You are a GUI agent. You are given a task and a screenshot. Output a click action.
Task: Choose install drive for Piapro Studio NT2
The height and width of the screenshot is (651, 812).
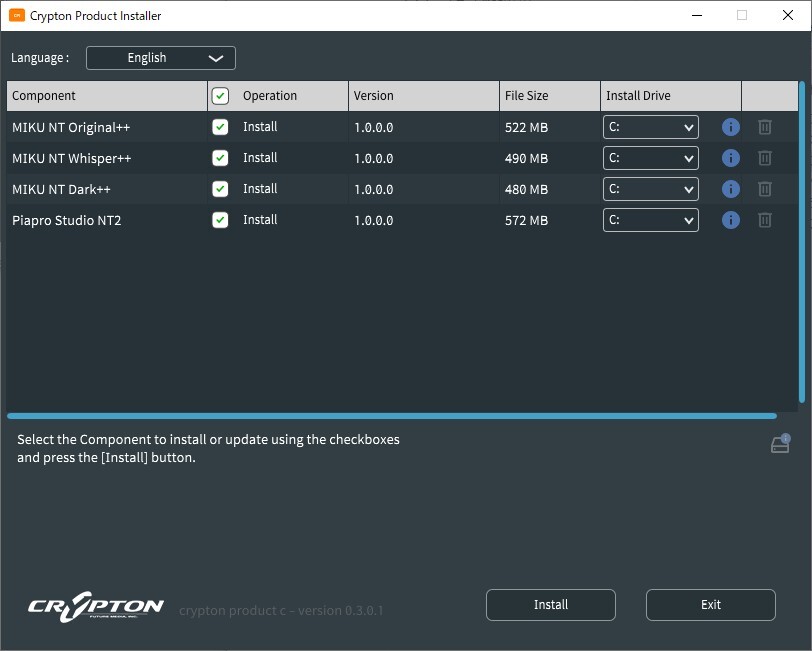coord(650,220)
